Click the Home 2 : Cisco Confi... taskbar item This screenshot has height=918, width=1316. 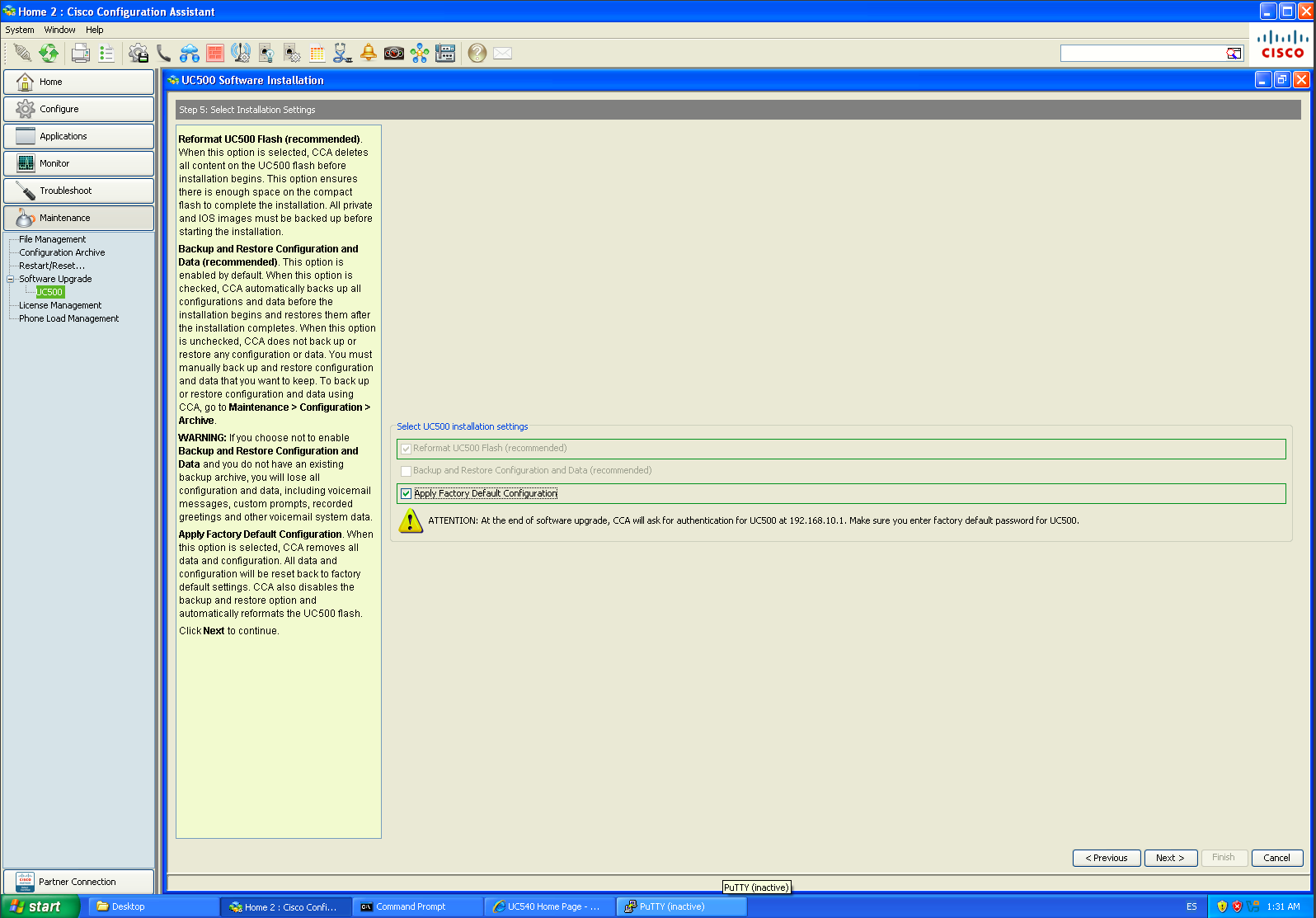[286, 906]
